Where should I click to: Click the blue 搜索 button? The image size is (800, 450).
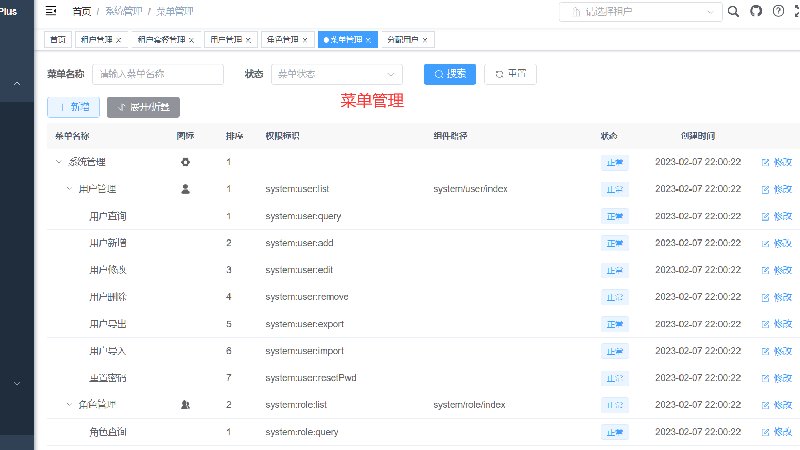pyautogui.click(x=449, y=74)
